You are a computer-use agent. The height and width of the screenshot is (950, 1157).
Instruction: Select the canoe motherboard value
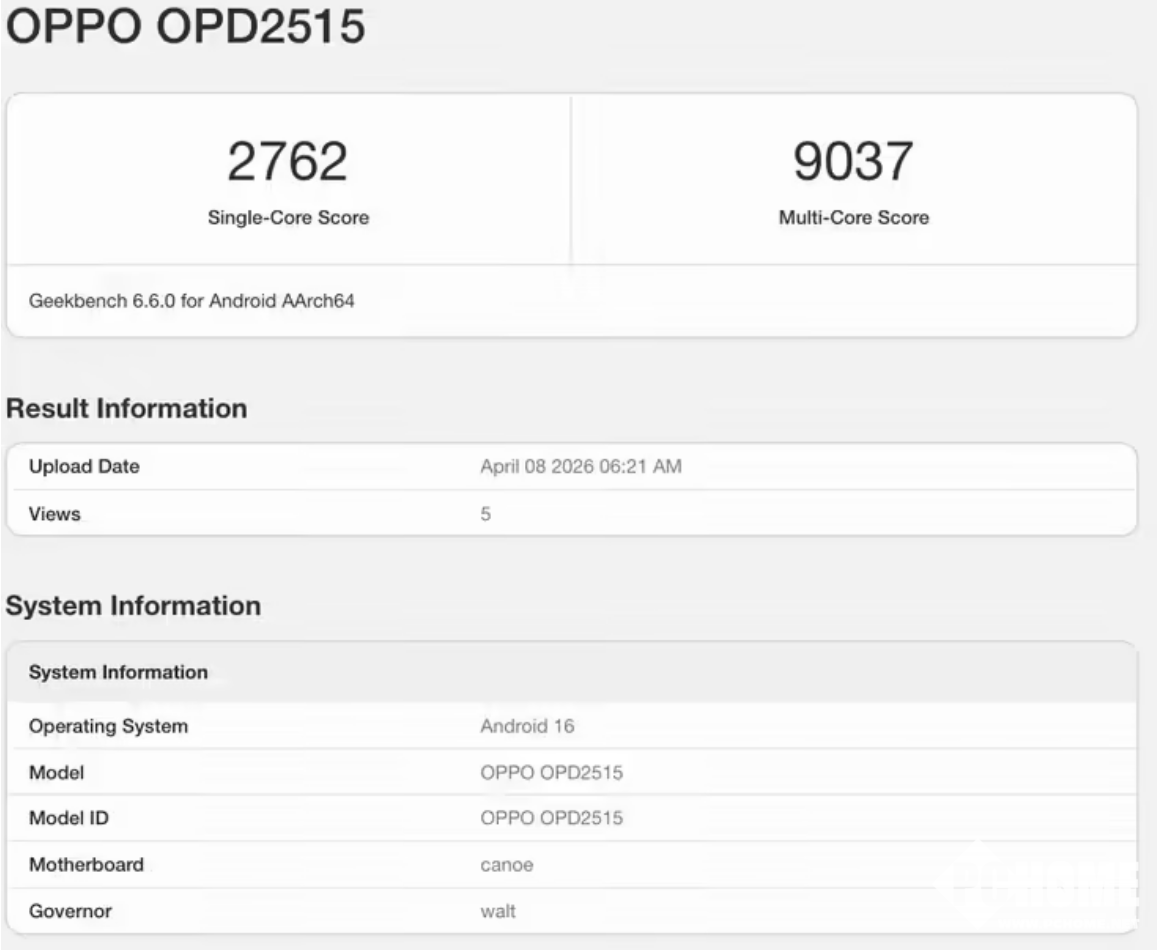point(506,865)
